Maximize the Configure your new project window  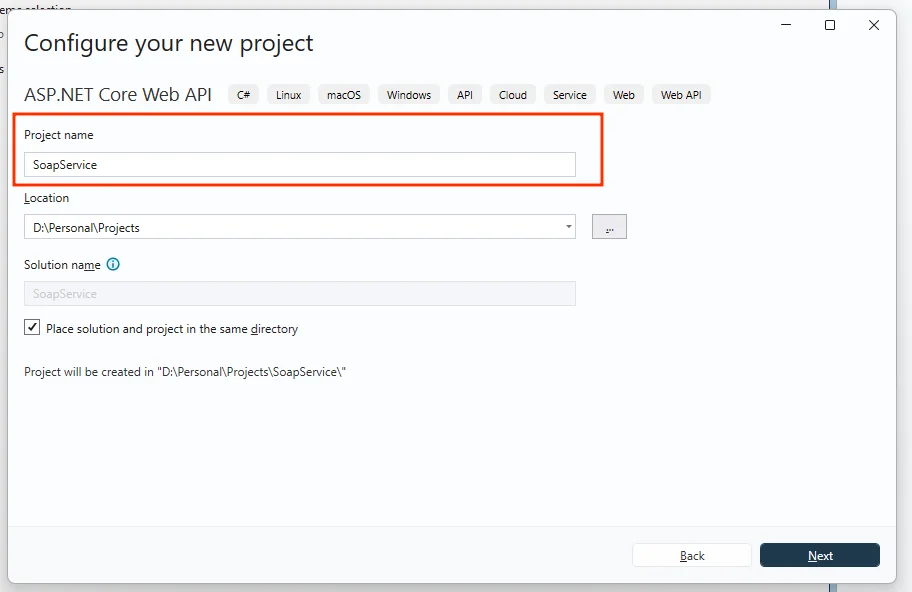829,25
